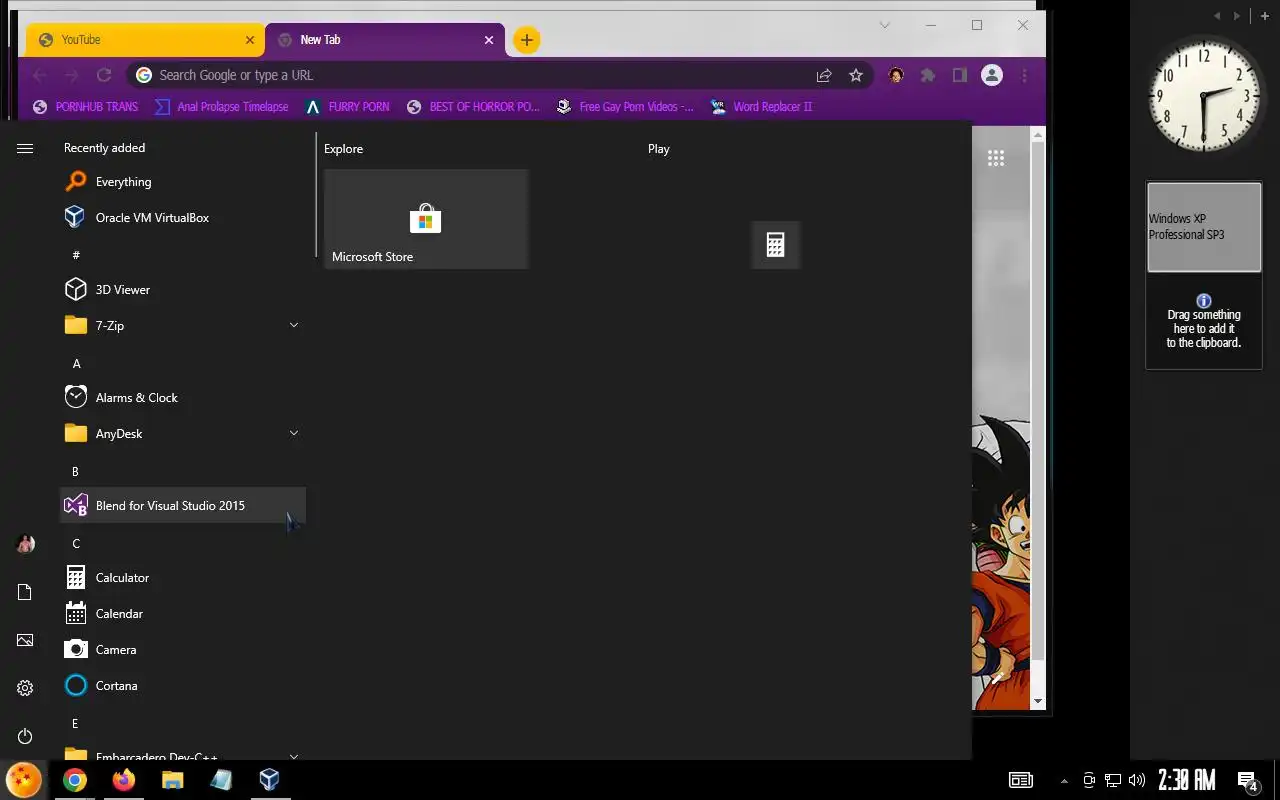Viewport: 1280px width, 800px height.
Task: Open the user account avatar in Start
Action: 25,544
